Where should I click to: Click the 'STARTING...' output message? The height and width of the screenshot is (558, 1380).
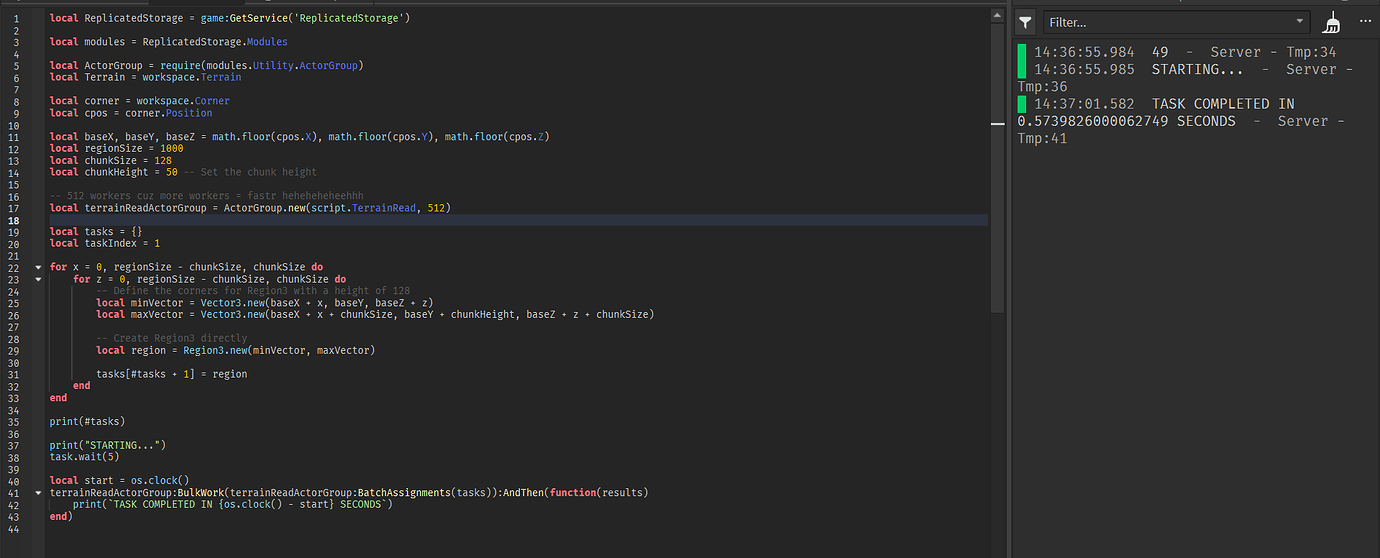[x=1185, y=77]
